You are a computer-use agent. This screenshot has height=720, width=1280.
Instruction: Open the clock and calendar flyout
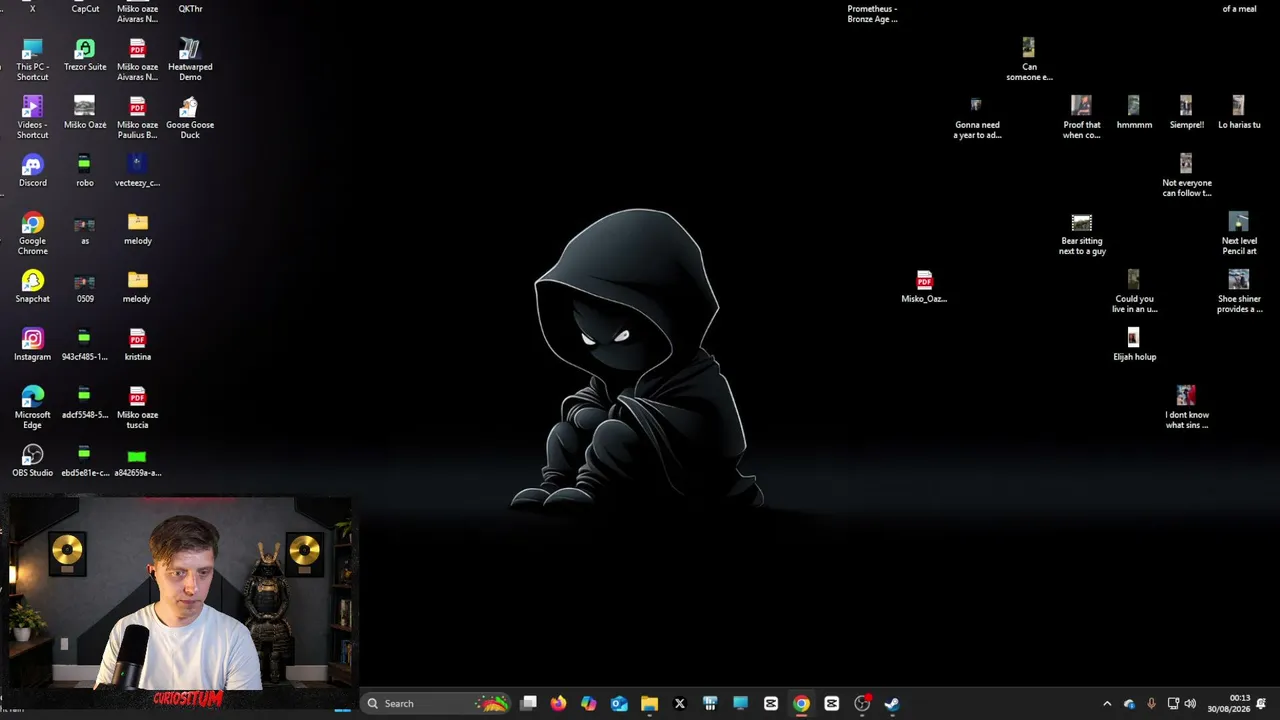click(1228, 704)
